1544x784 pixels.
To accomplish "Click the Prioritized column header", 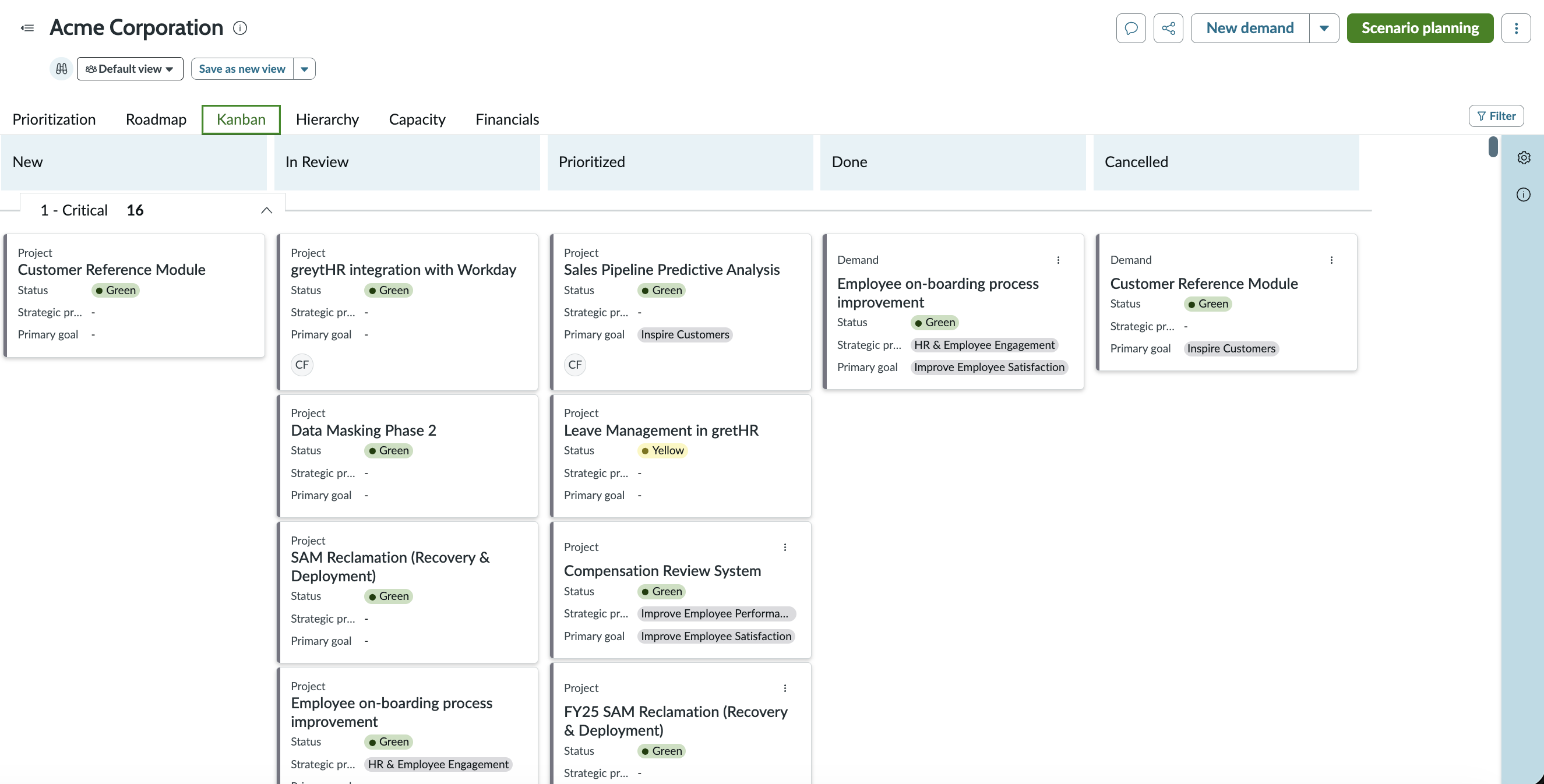I will (680, 163).
